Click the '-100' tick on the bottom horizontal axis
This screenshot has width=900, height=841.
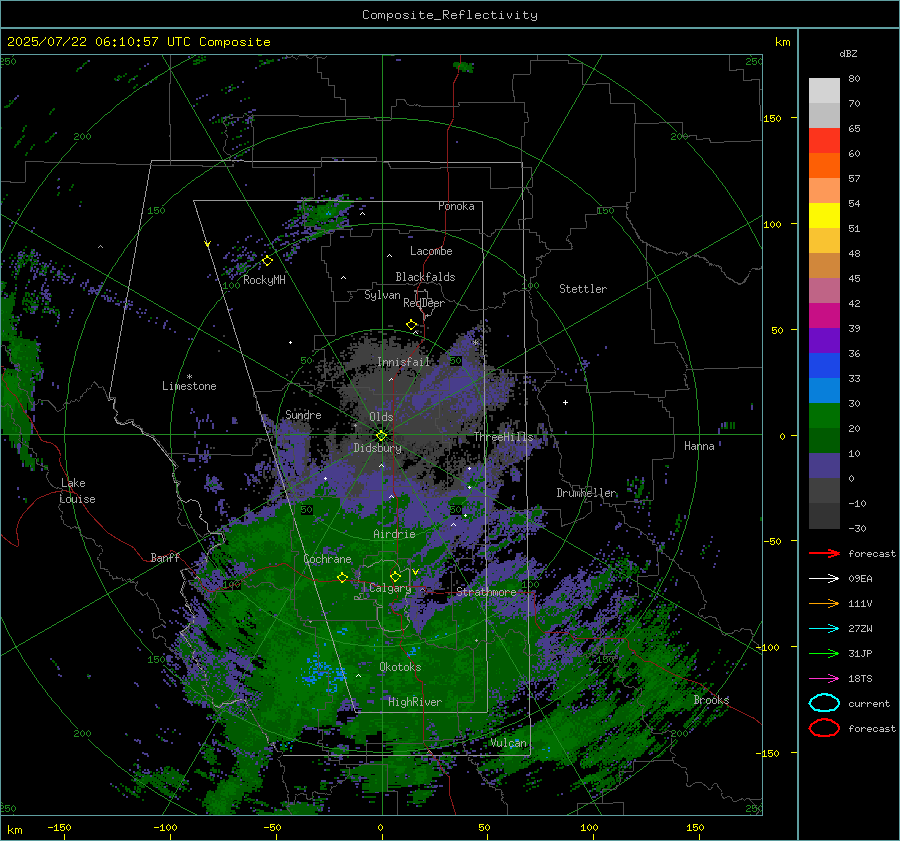(165, 827)
